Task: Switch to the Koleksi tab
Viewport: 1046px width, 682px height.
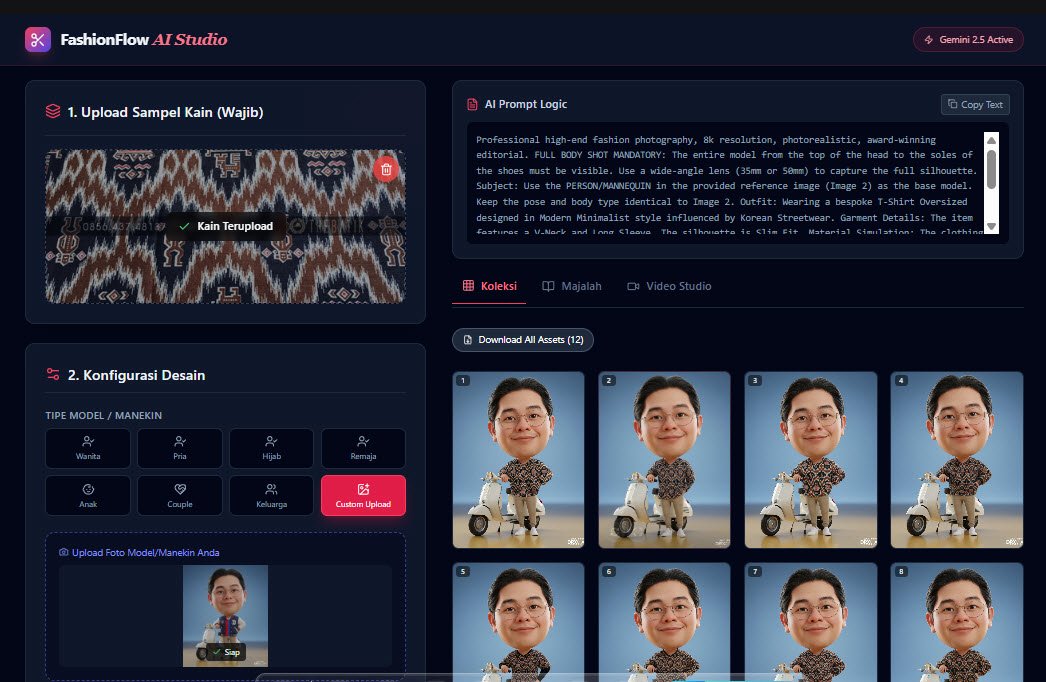Action: (x=490, y=286)
